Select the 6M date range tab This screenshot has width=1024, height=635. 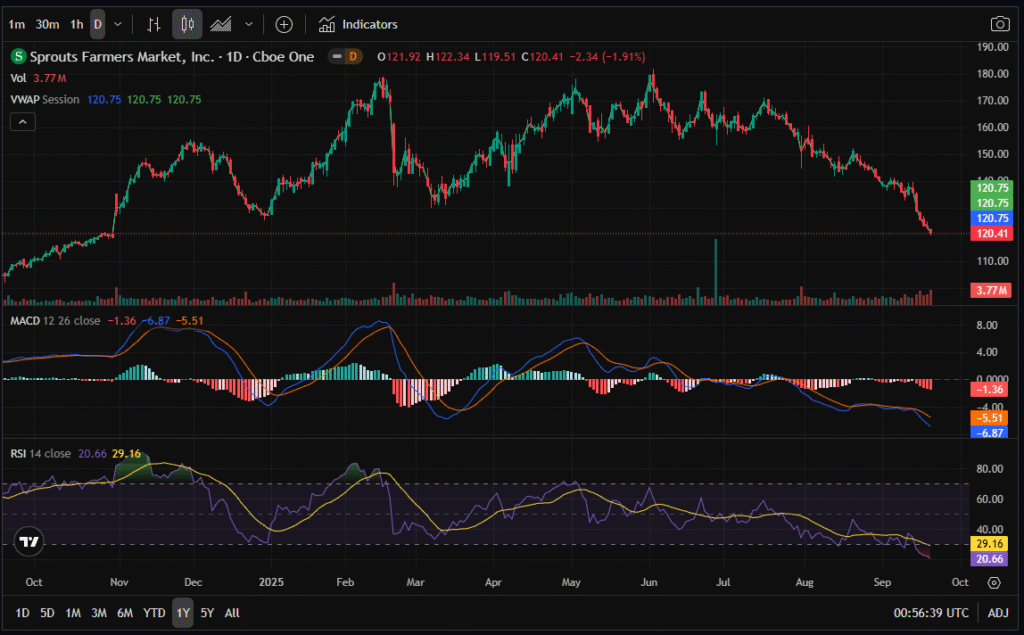[x=124, y=612]
